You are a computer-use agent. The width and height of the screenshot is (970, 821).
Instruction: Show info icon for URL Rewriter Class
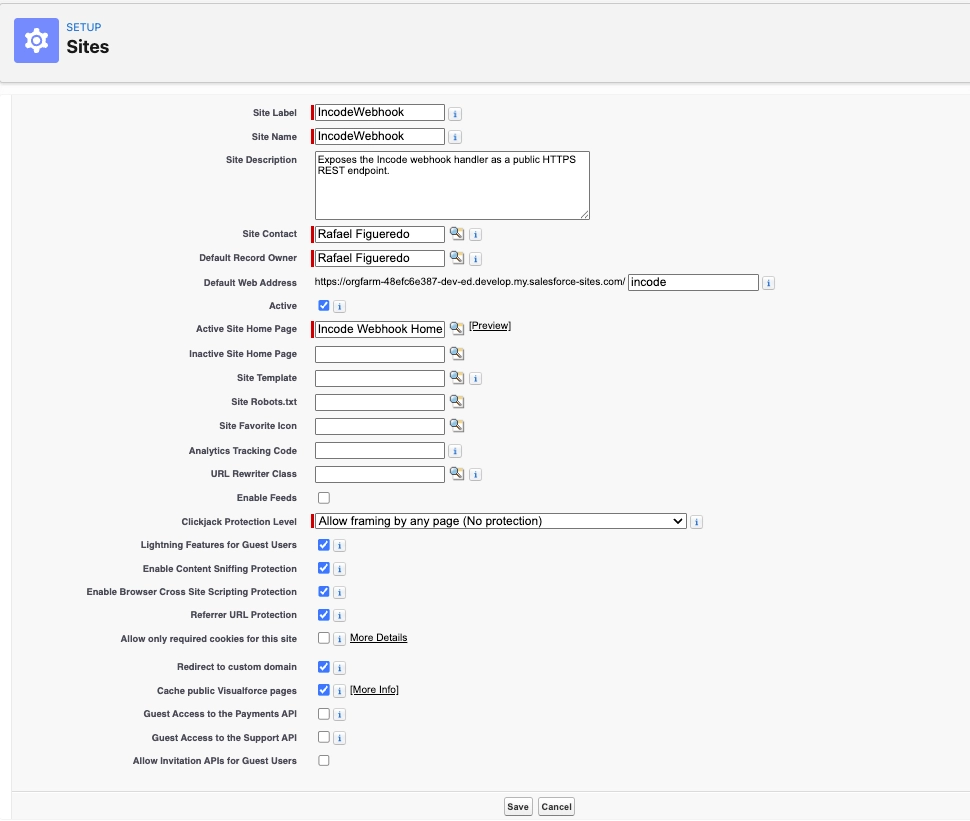[x=475, y=475]
